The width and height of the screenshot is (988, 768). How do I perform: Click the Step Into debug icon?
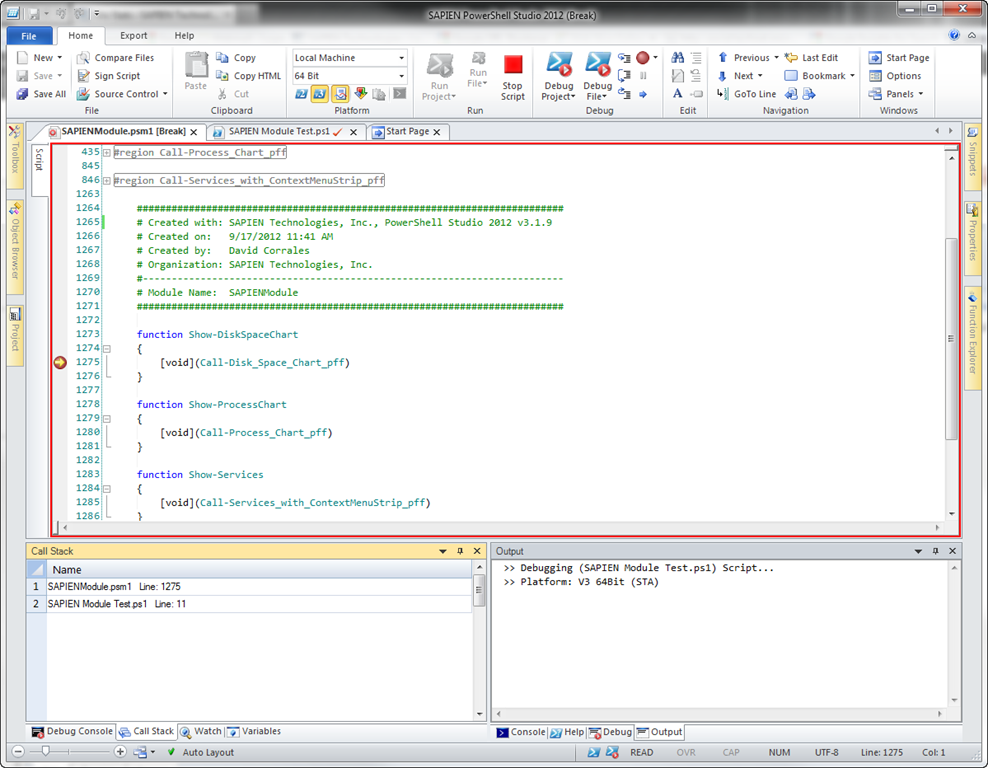pyautogui.click(x=624, y=58)
